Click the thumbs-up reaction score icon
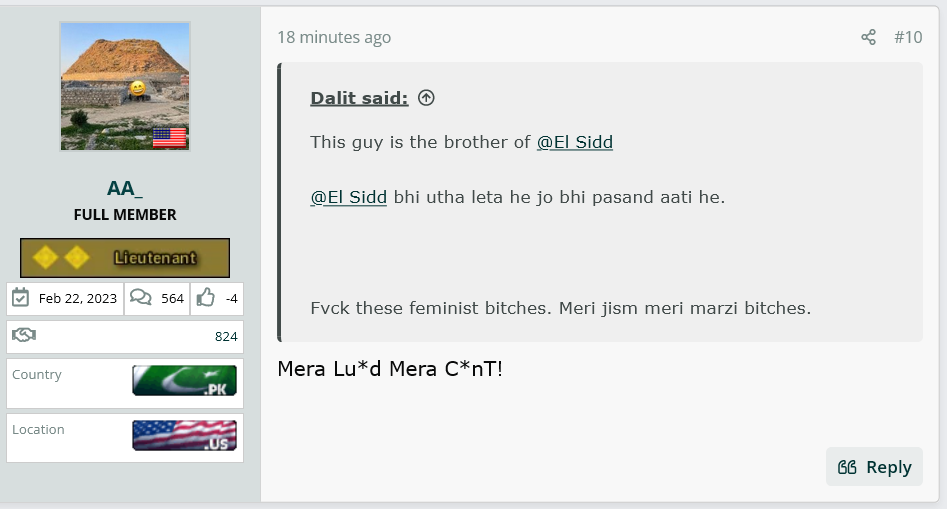This screenshot has height=509, width=947. pyautogui.click(x=205, y=298)
